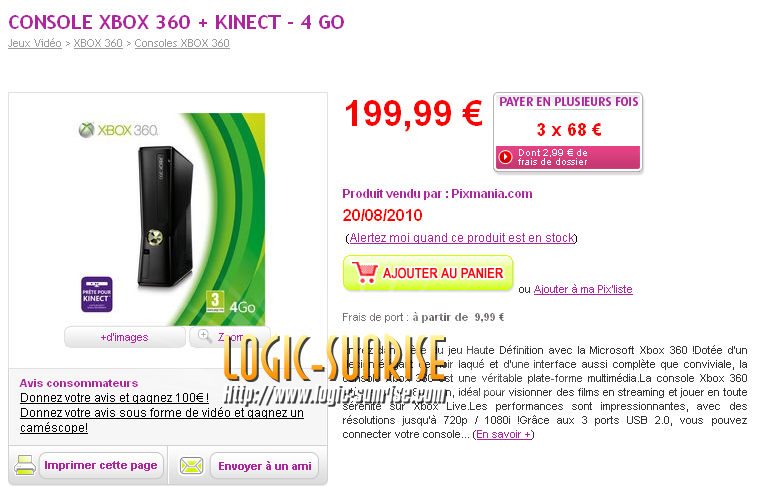758x496 pixels.
Task: Open Donnez votre avis et gagnez 100€ link
Action: pos(115,398)
